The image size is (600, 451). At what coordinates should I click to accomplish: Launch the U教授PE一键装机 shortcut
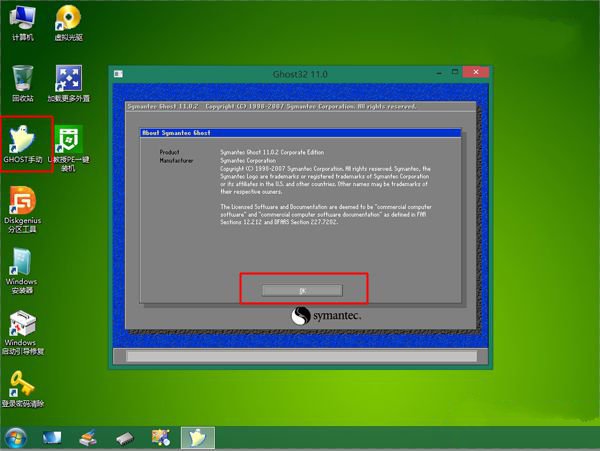(68, 148)
